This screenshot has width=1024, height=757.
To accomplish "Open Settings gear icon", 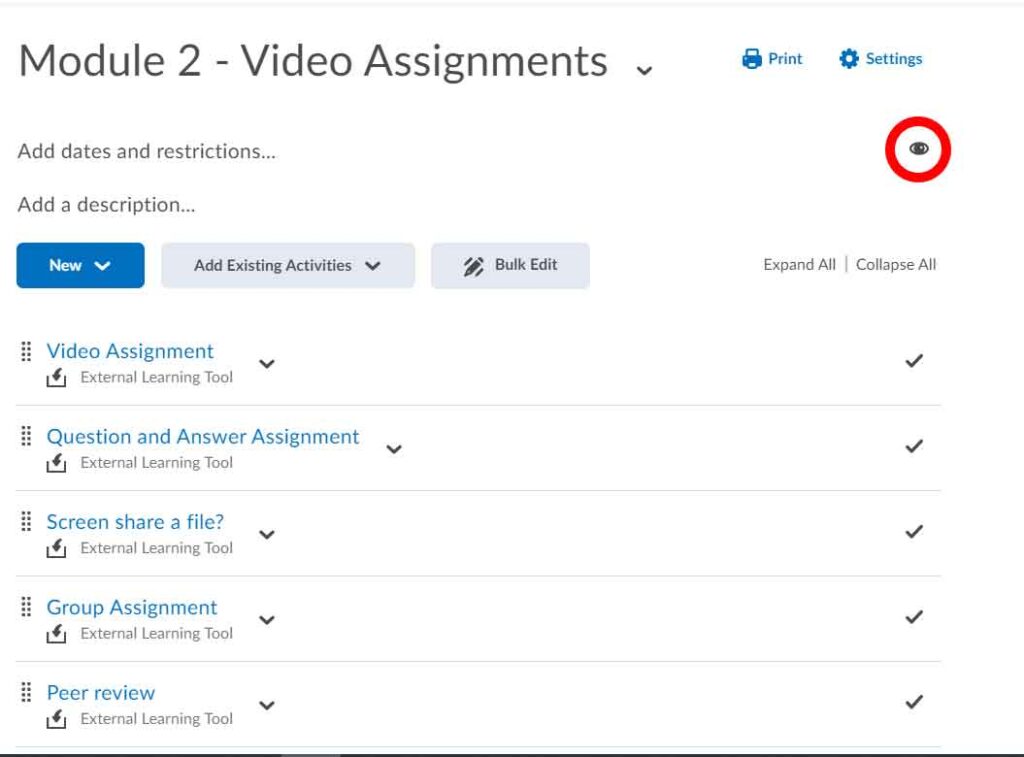I will click(849, 59).
